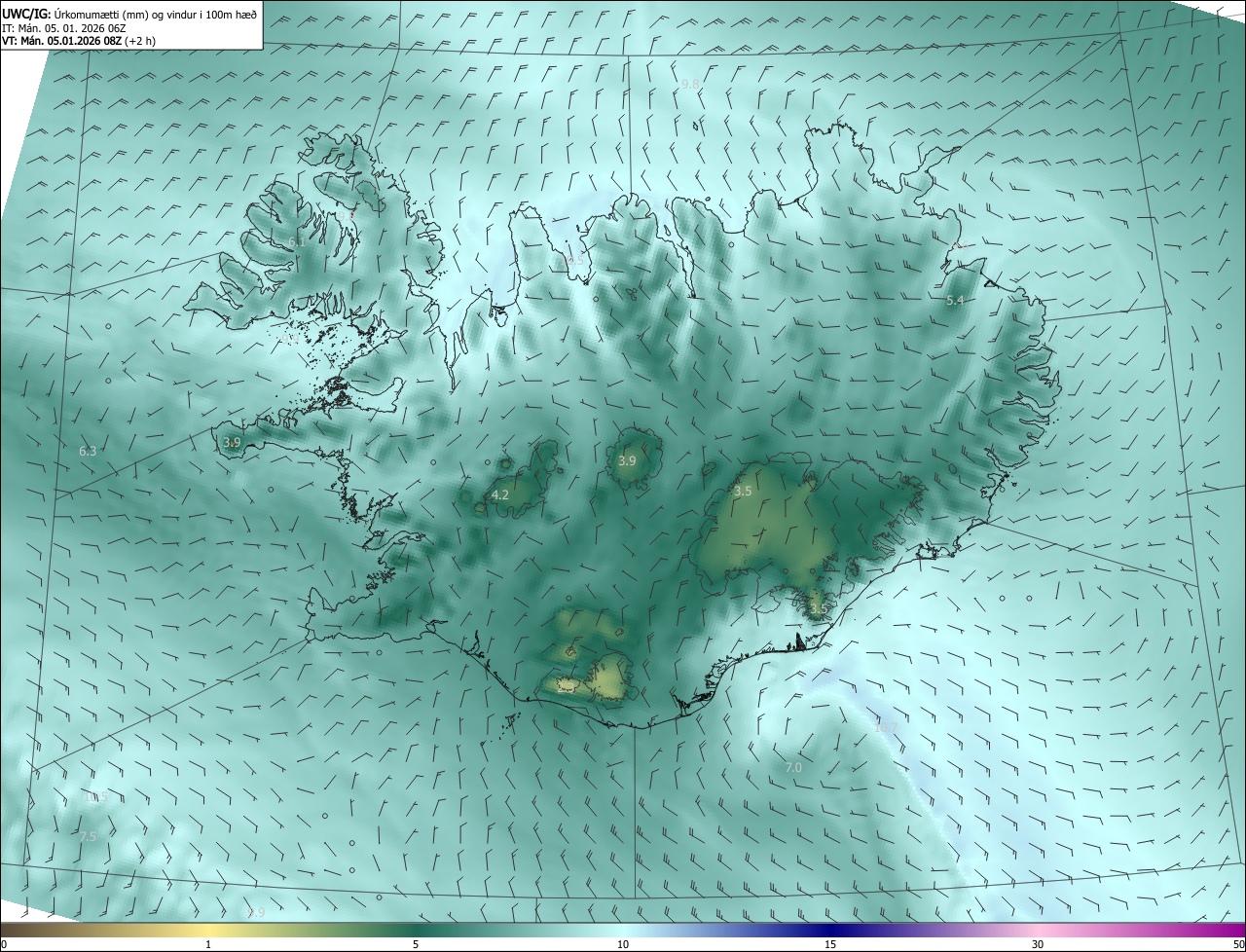Click the 7.5 value label in the southwest sea

(x=88, y=836)
